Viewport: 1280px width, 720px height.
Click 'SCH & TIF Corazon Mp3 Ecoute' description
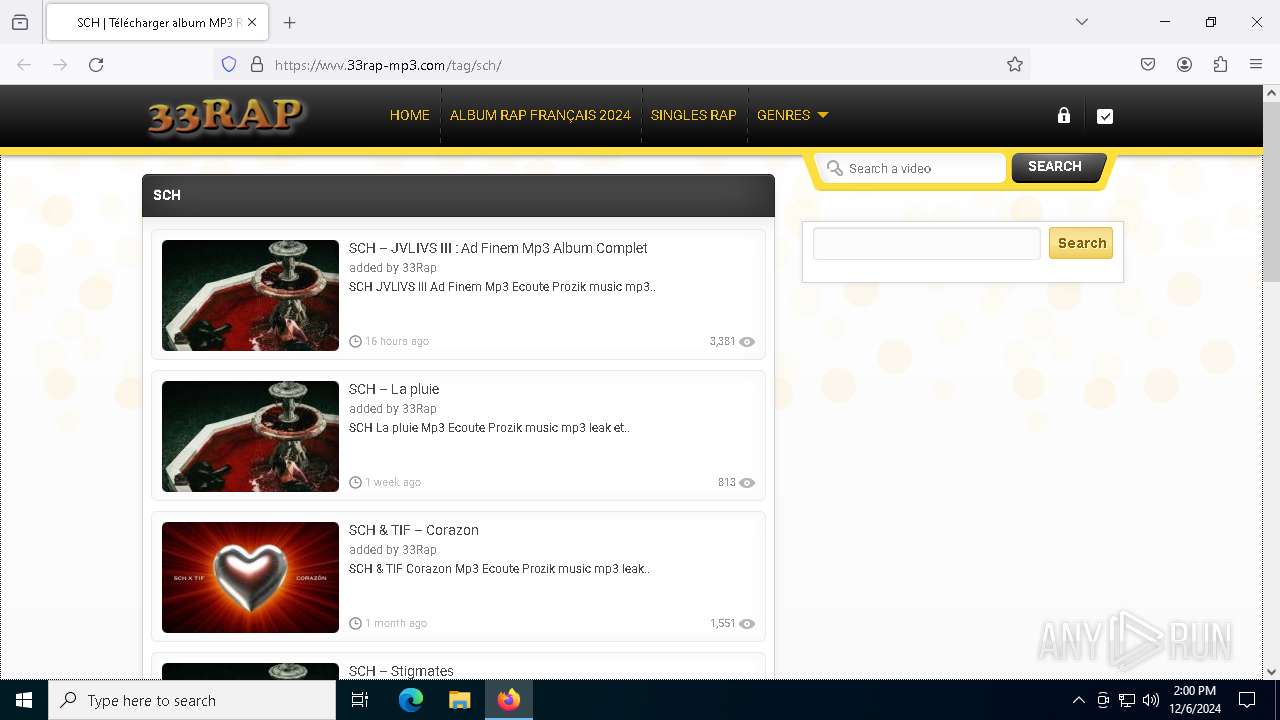[499, 569]
